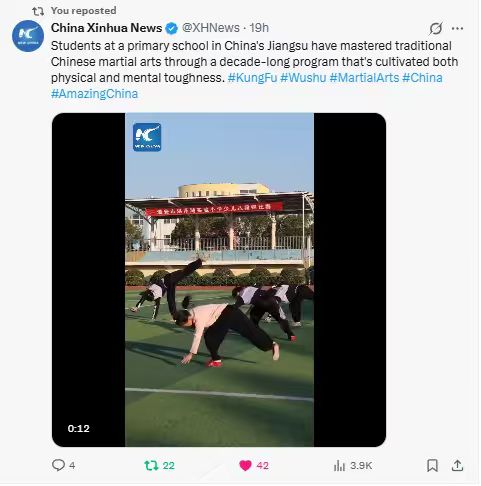Click the reply speech bubble icon

point(58,465)
